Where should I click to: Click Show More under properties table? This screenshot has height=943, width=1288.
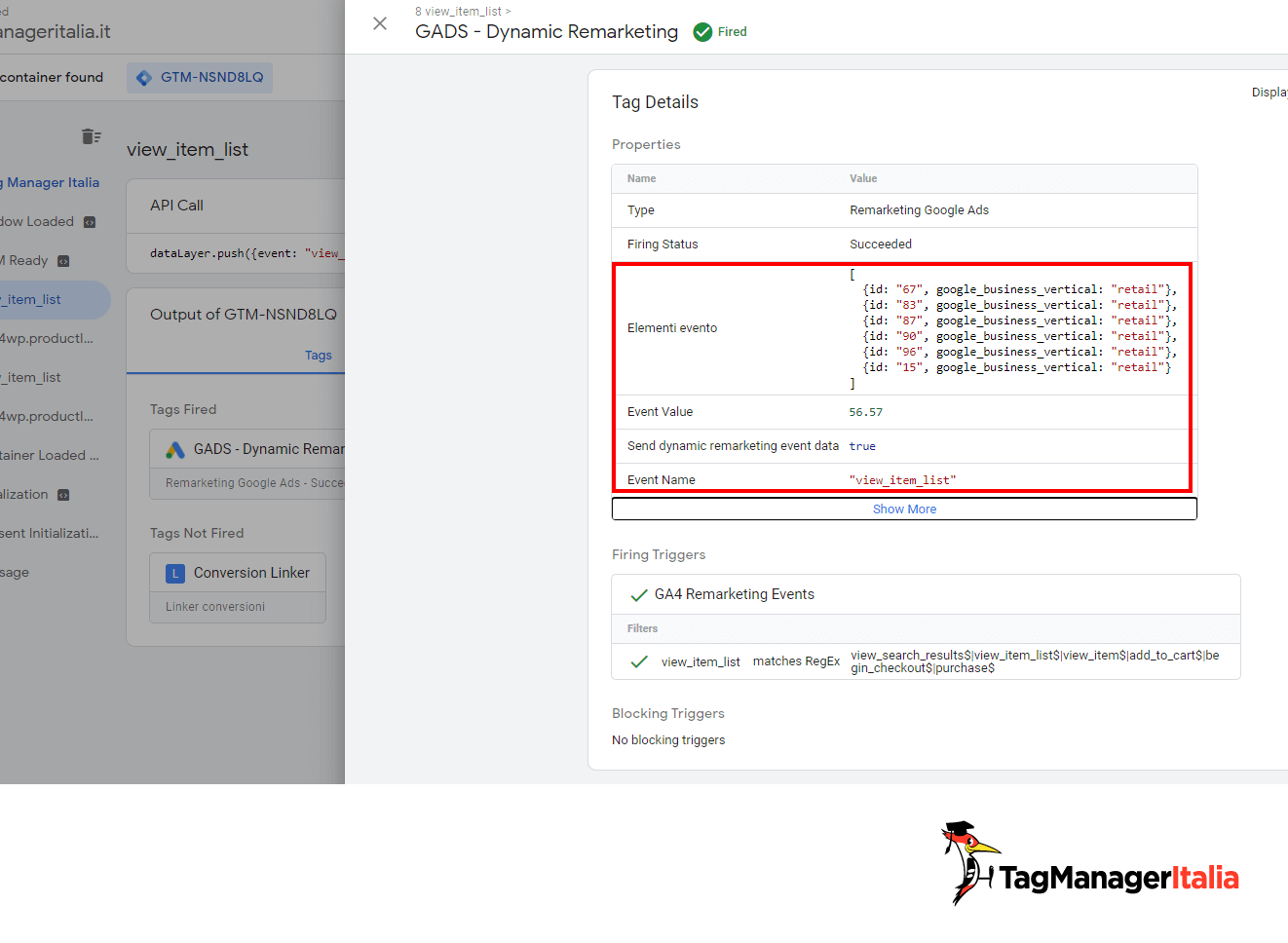904,509
